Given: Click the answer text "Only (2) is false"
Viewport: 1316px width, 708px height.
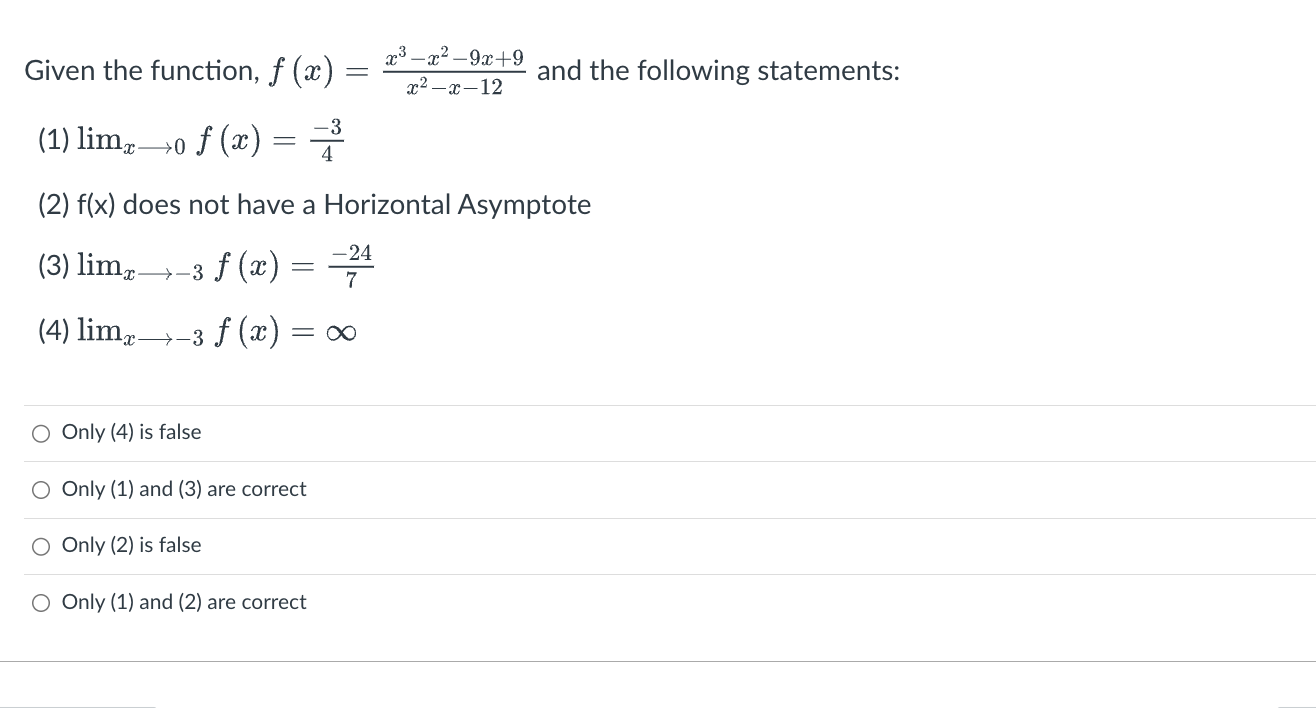Looking at the screenshot, I should click(x=131, y=545).
